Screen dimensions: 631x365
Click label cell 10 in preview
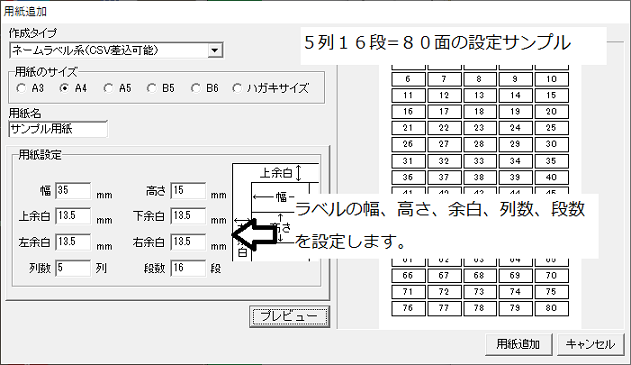(x=551, y=79)
